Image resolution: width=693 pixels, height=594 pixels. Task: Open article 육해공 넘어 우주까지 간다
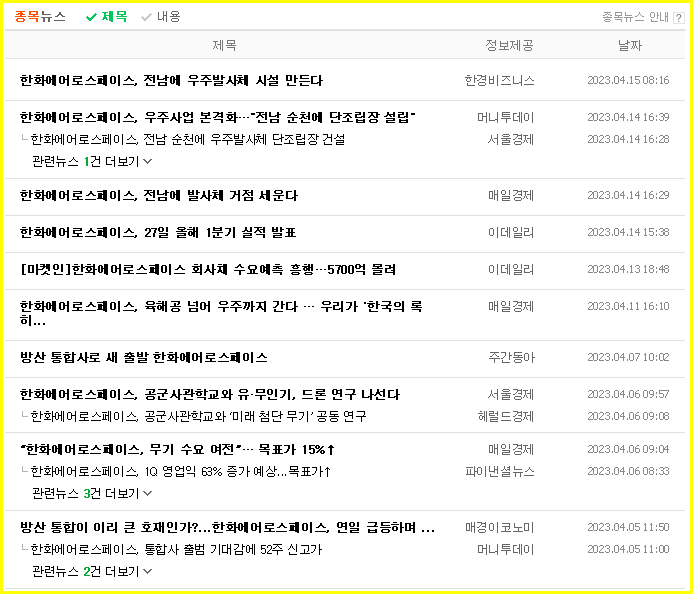point(221,313)
